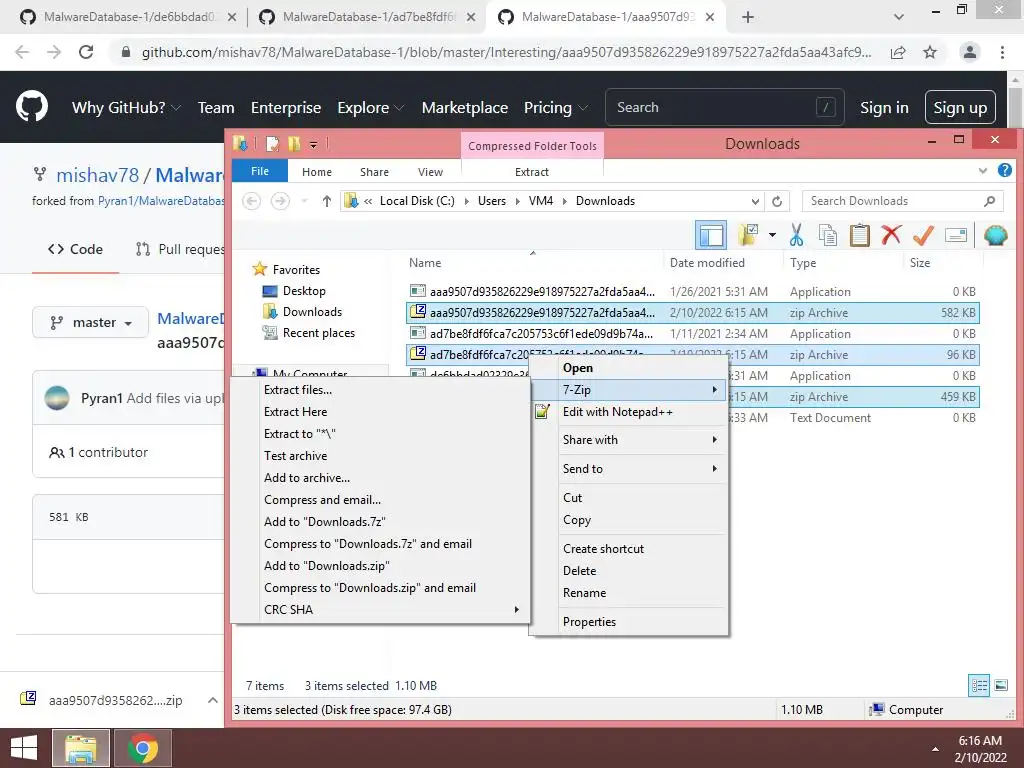Show hidden icons in the system tray
This screenshot has width=1024, height=768.
tap(935, 749)
